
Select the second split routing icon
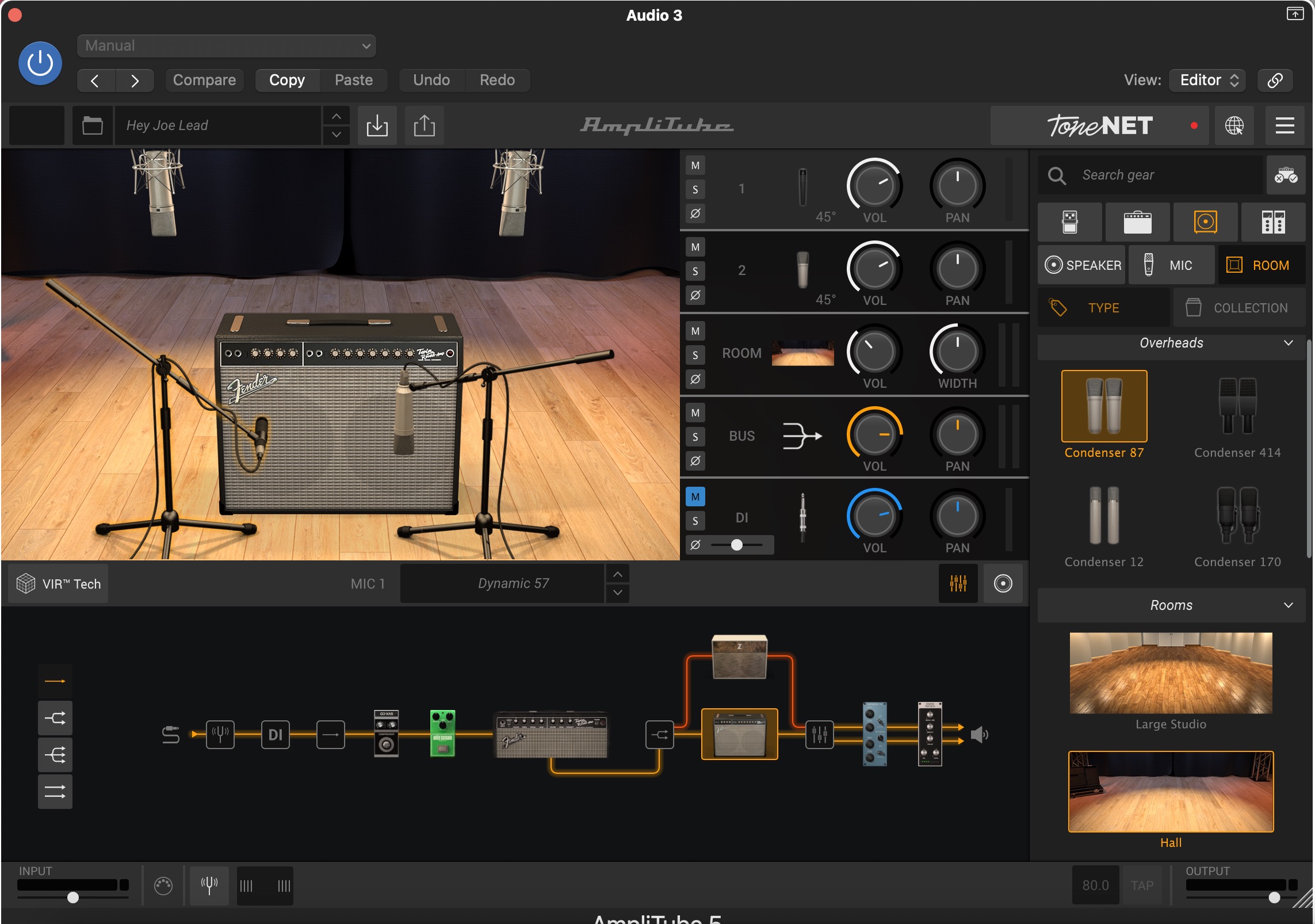click(55, 718)
